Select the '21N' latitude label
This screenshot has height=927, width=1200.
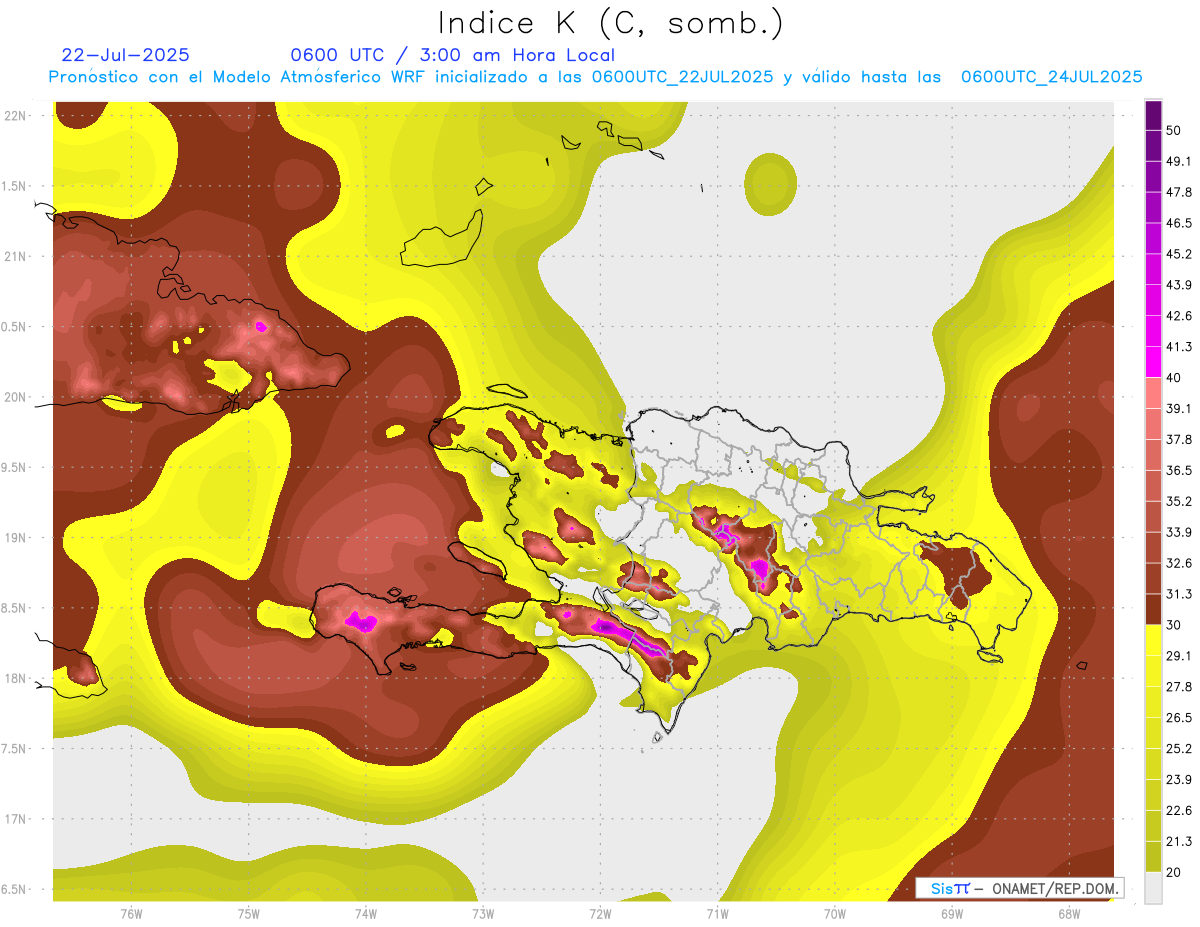(17, 256)
